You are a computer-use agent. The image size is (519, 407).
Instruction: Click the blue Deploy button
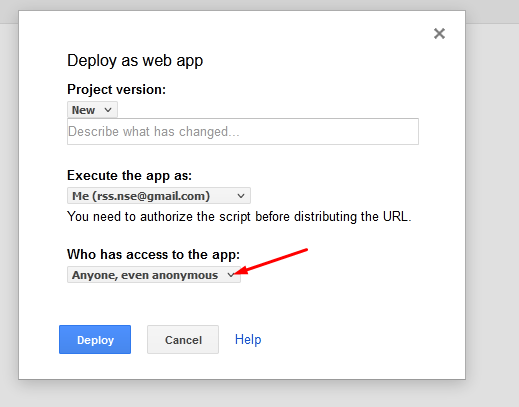pyautogui.click(x=95, y=339)
